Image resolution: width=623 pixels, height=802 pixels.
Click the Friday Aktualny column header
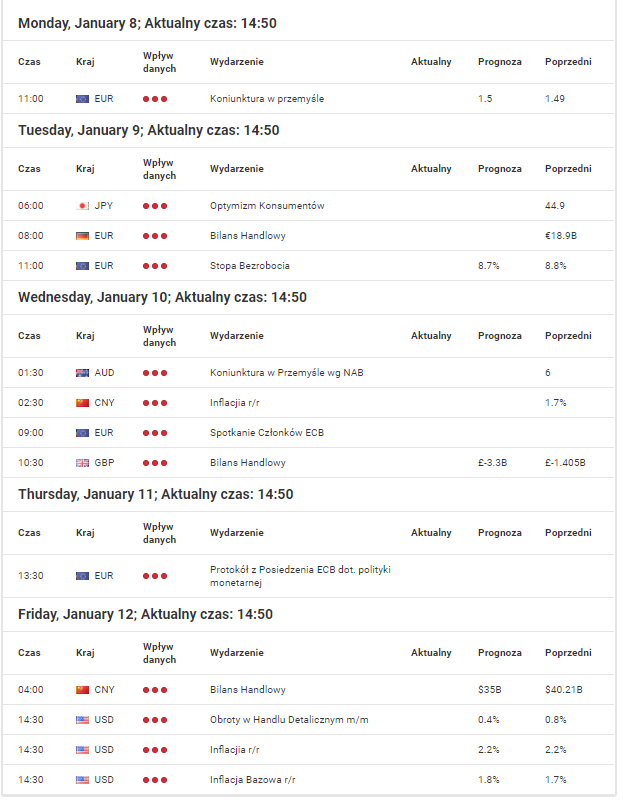pos(431,653)
